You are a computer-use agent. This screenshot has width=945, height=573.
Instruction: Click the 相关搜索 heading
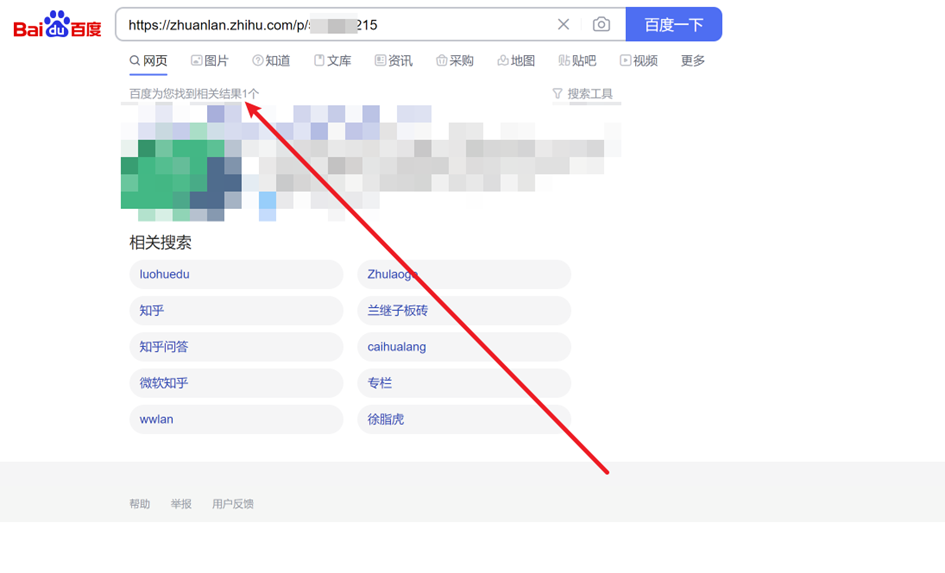tap(160, 243)
